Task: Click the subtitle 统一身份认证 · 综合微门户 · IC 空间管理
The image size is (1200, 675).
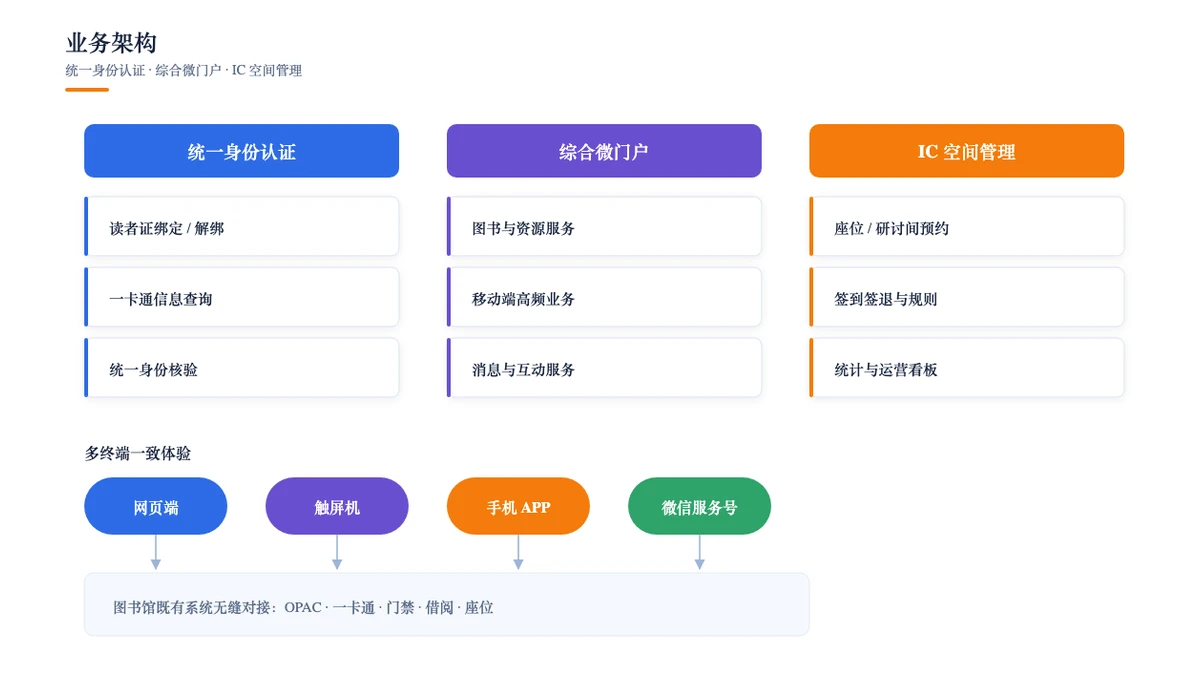Action: (x=183, y=70)
